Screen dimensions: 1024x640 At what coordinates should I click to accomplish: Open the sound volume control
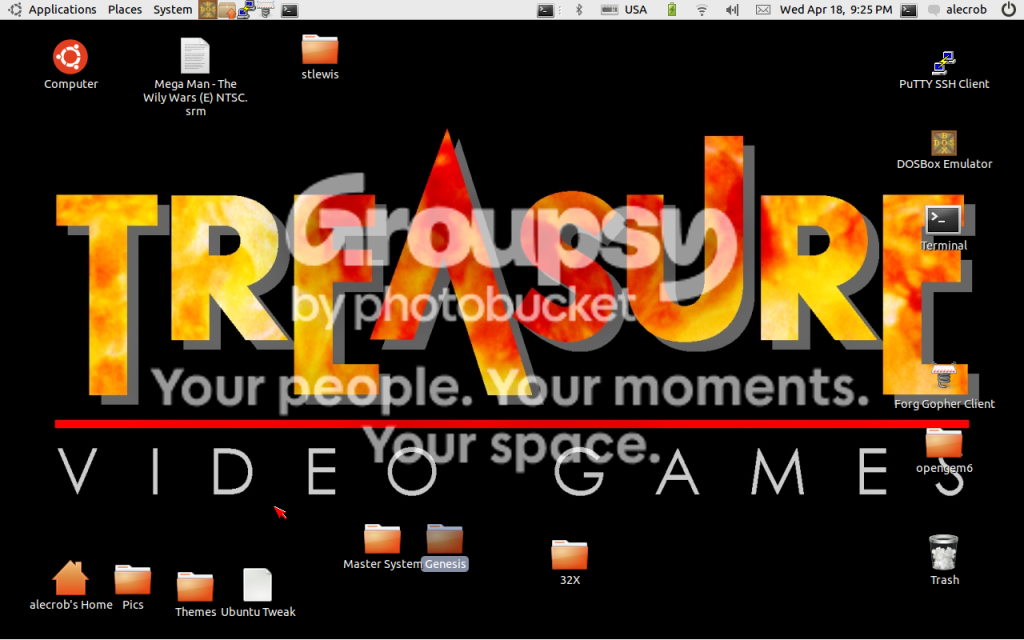[732, 10]
